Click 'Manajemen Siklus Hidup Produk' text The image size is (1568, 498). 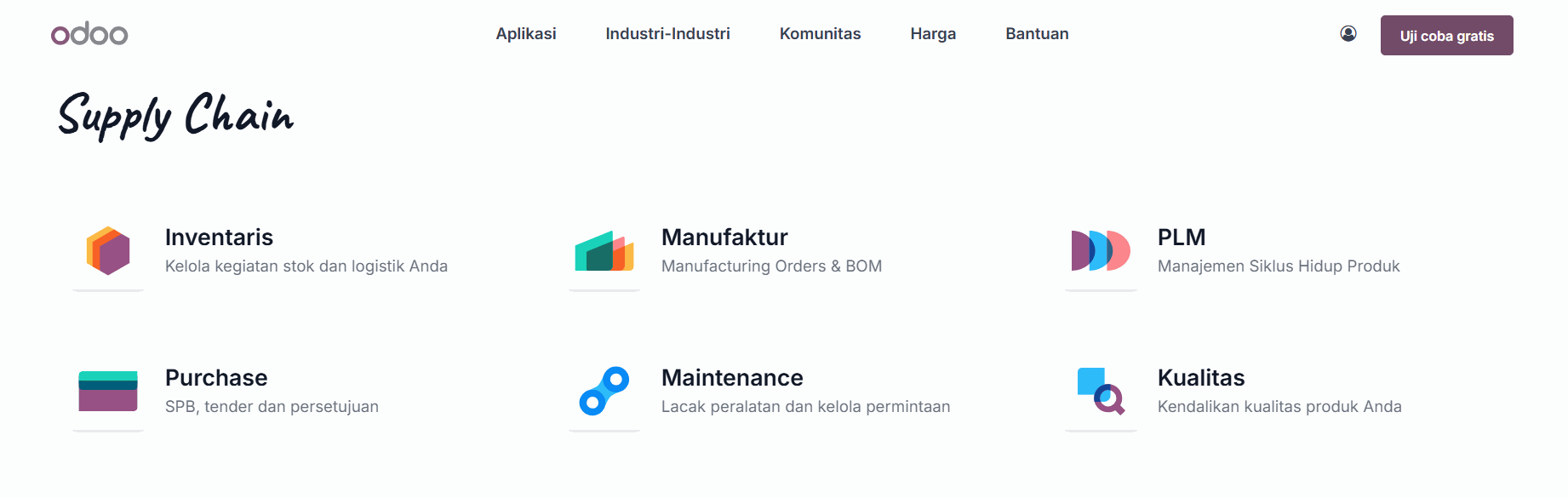click(x=1279, y=266)
